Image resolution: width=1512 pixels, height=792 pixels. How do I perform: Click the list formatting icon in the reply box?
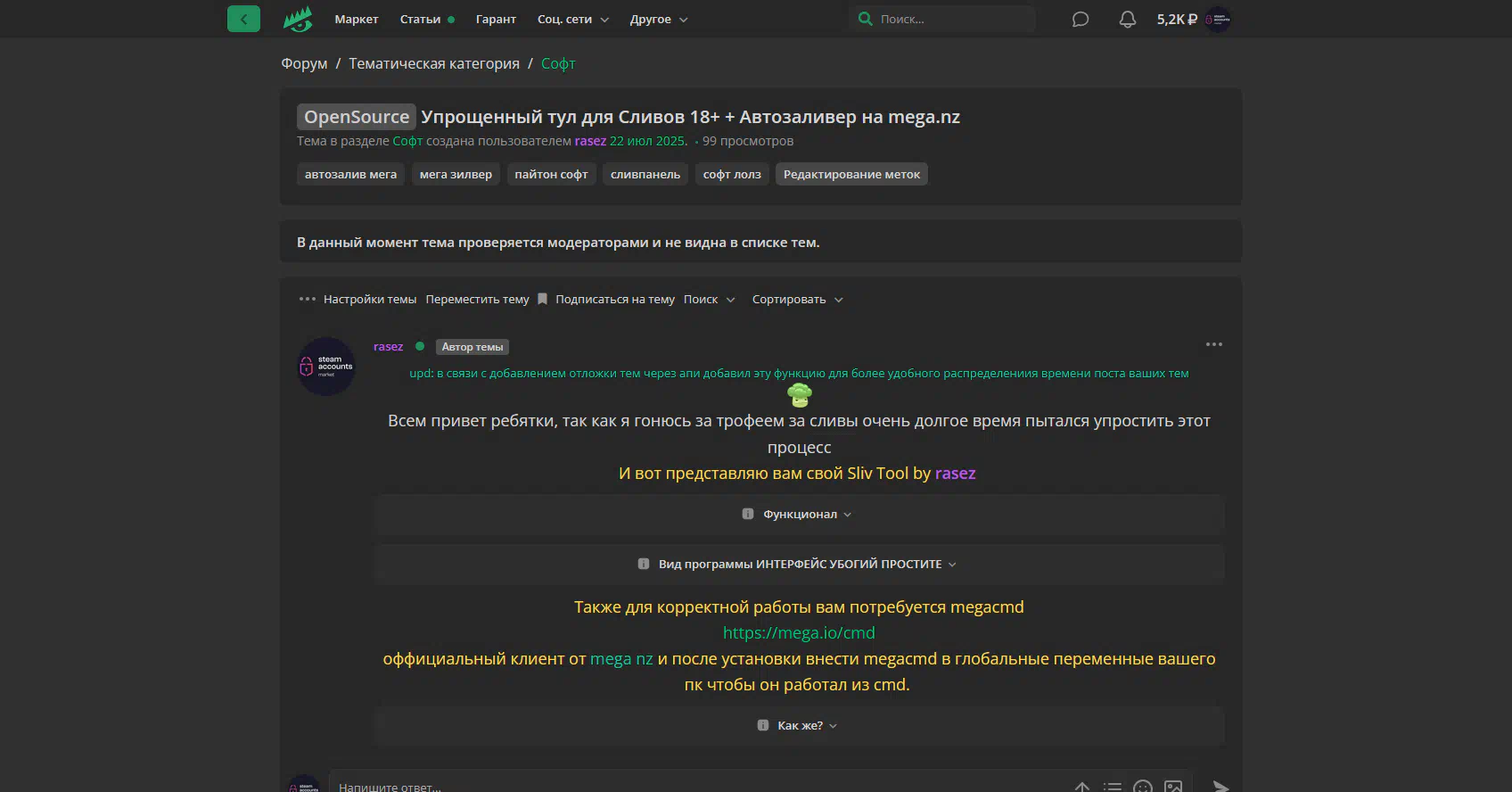coord(1113,787)
